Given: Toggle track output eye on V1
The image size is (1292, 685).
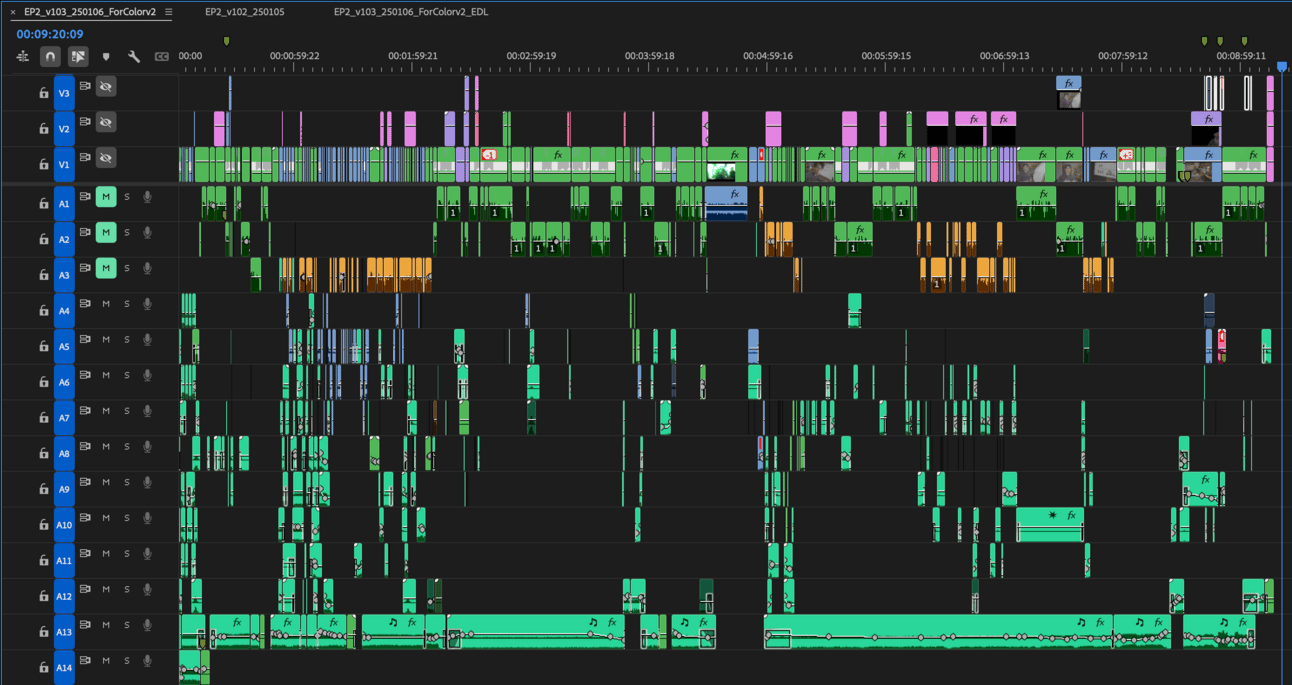Looking at the screenshot, I should (x=105, y=158).
